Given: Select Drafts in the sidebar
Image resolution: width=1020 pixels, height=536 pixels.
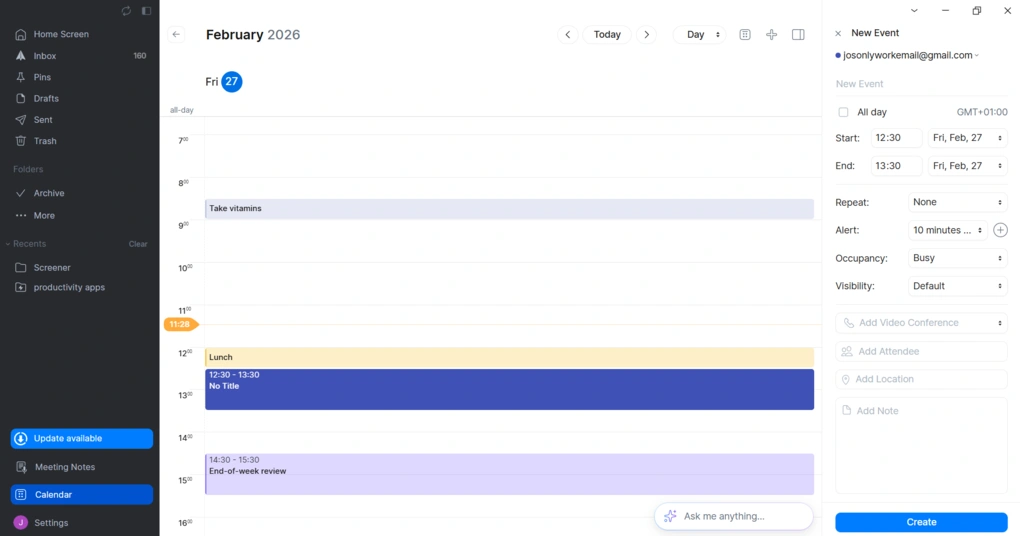Looking at the screenshot, I should [x=46, y=98].
